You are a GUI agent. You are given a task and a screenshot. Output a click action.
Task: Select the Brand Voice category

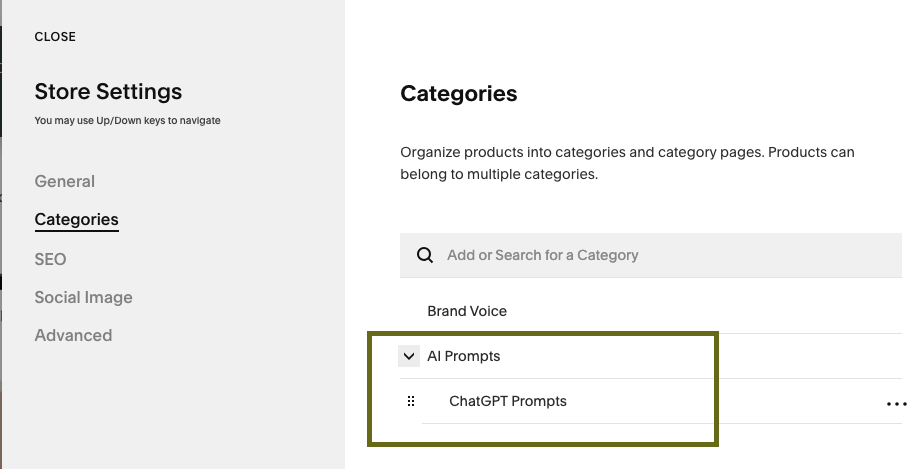tap(467, 311)
